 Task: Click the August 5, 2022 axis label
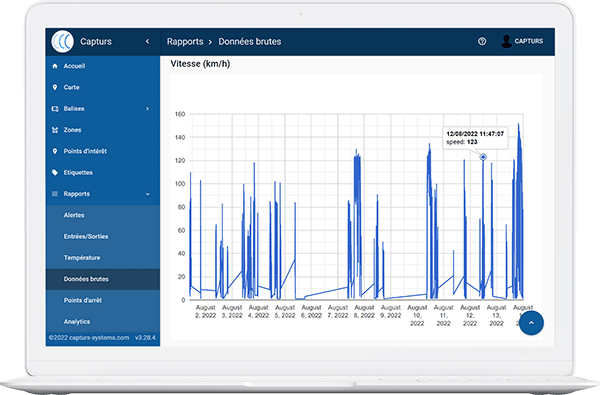[x=285, y=312]
